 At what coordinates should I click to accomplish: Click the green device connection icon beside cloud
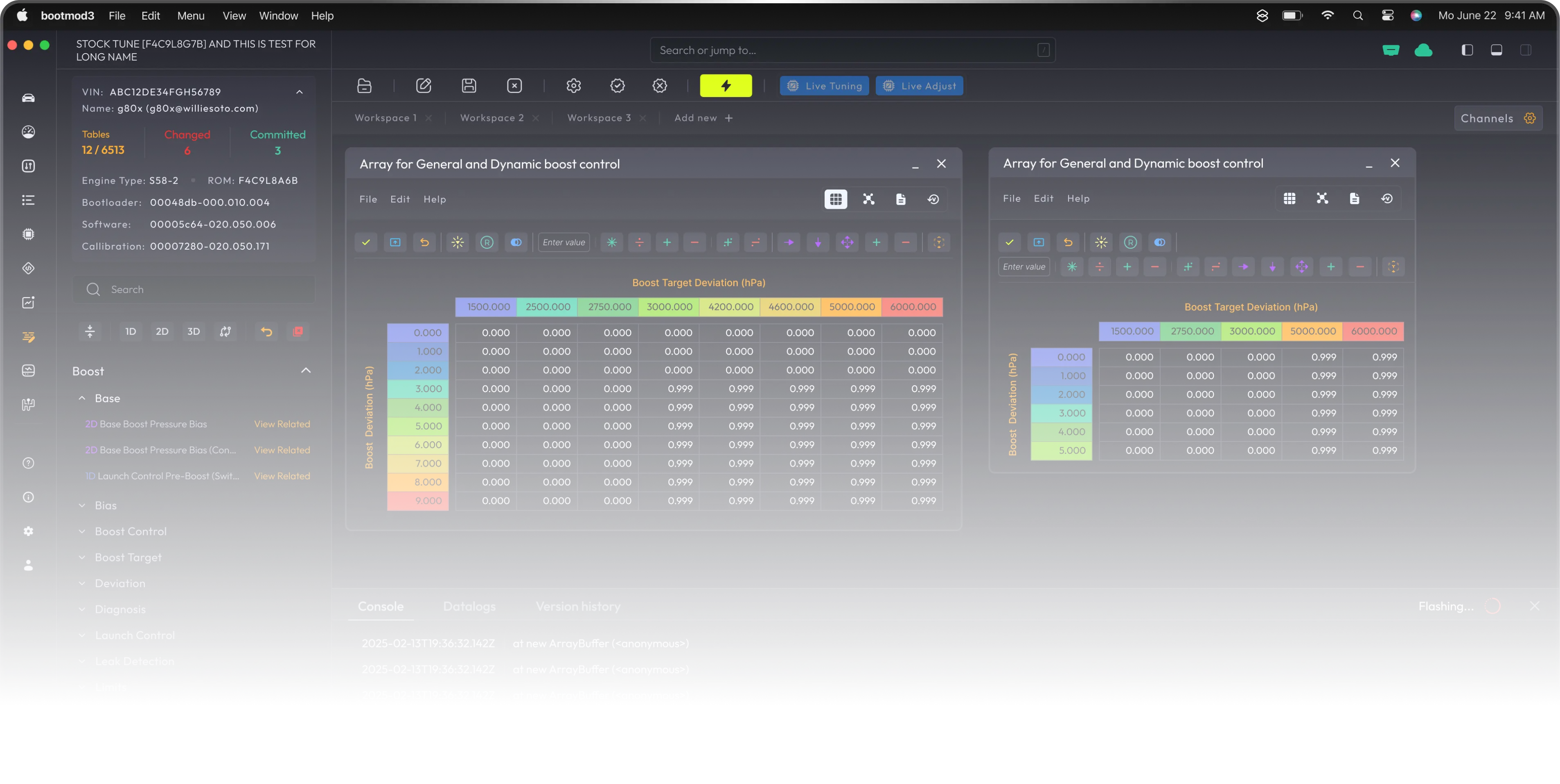[x=1391, y=50]
